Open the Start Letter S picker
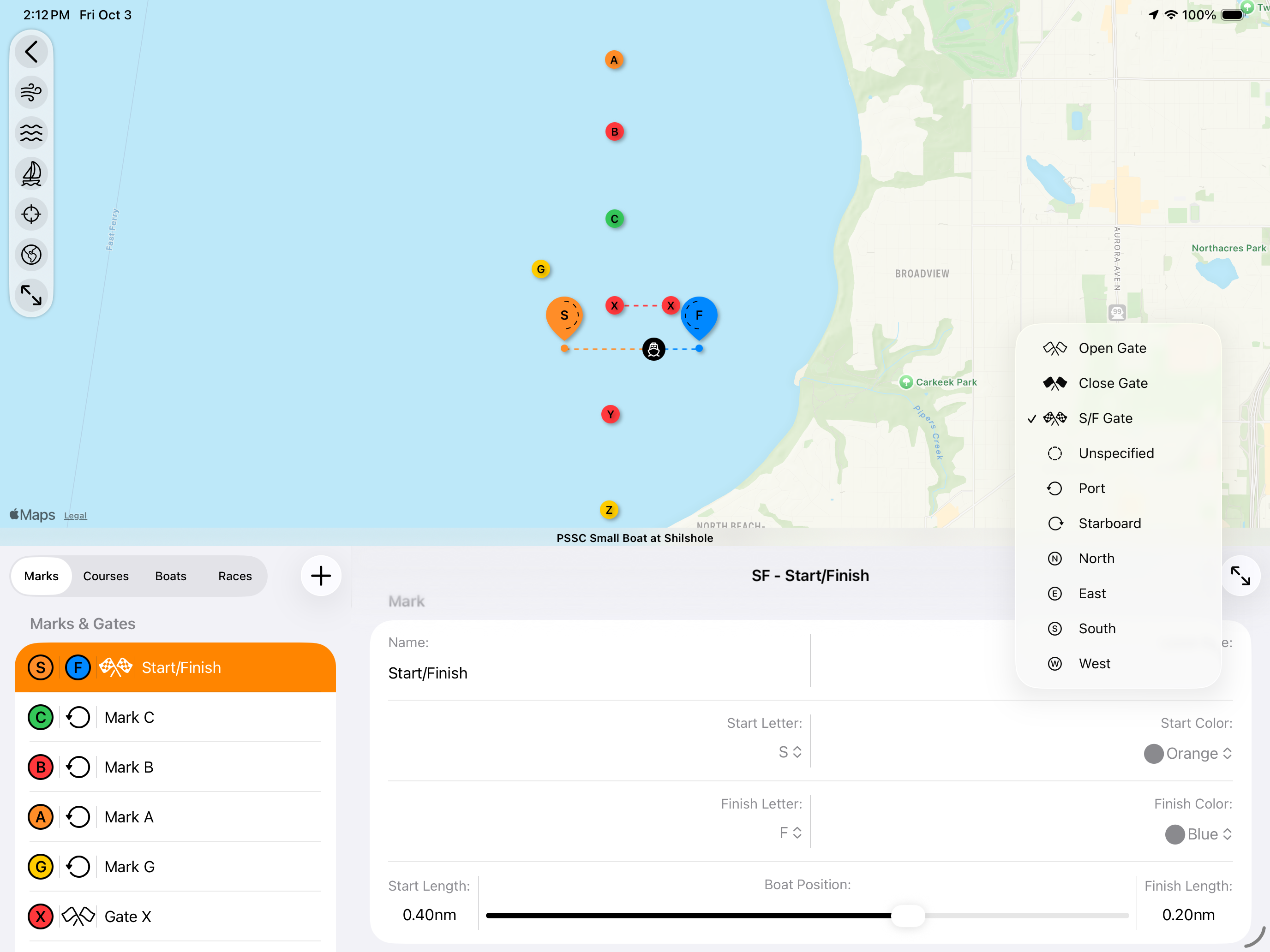1270x952 pixels. pyautogui.click(x=790, y=752)
